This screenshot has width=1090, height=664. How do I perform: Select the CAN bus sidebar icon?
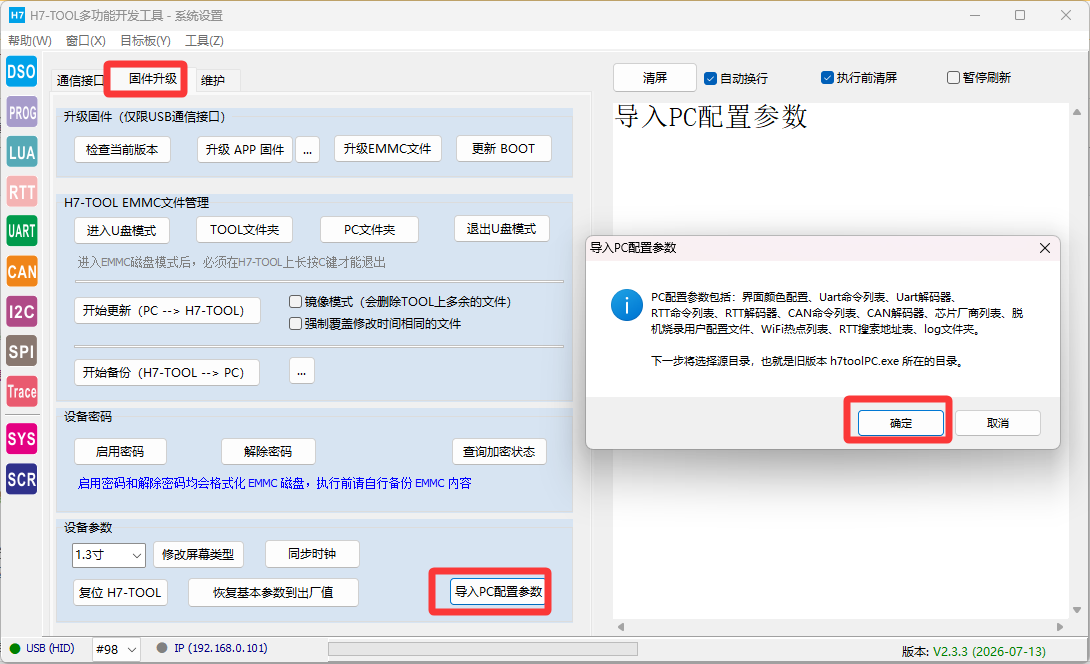(22, 271)
